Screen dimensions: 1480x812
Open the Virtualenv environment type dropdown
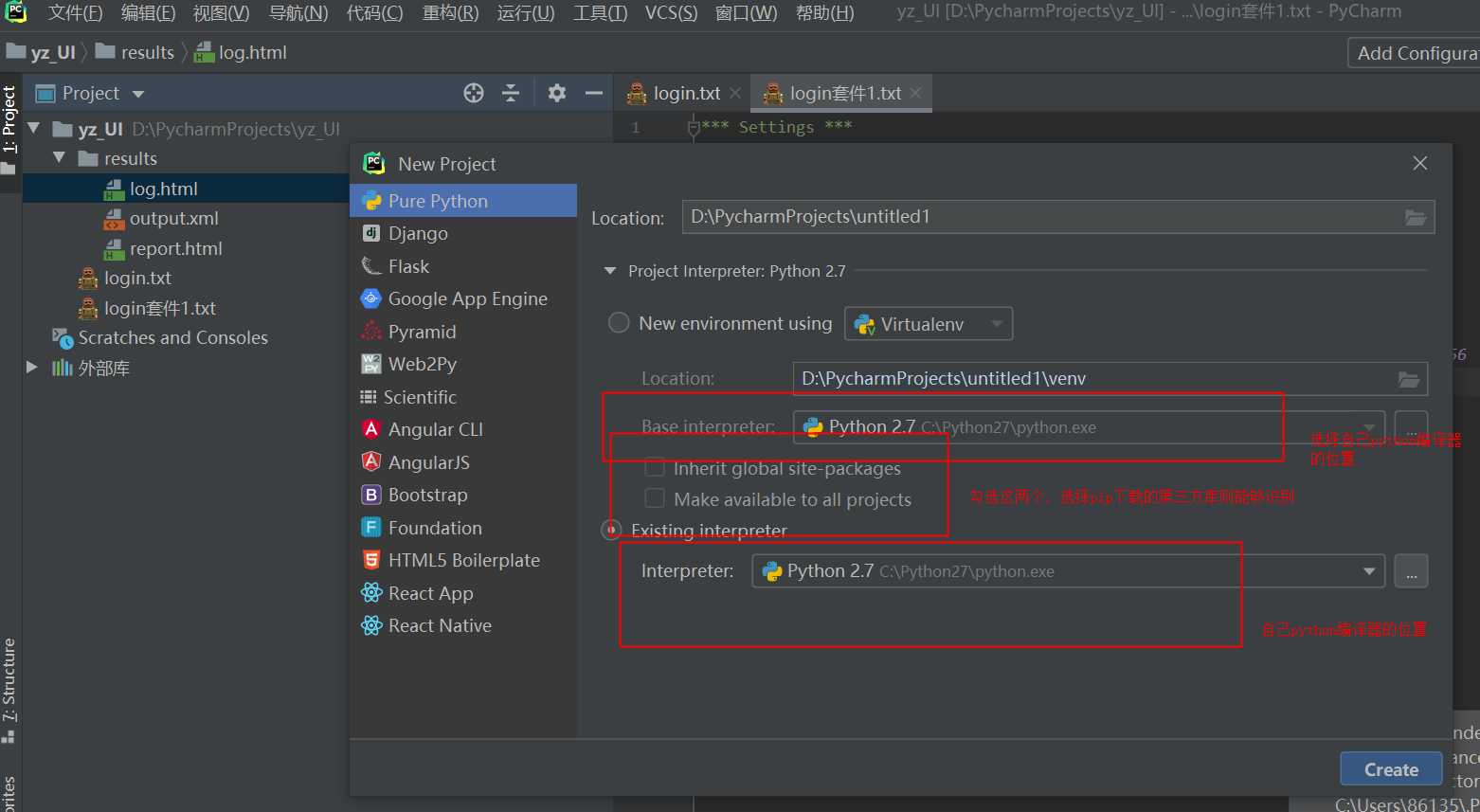(x=929, y=324)
